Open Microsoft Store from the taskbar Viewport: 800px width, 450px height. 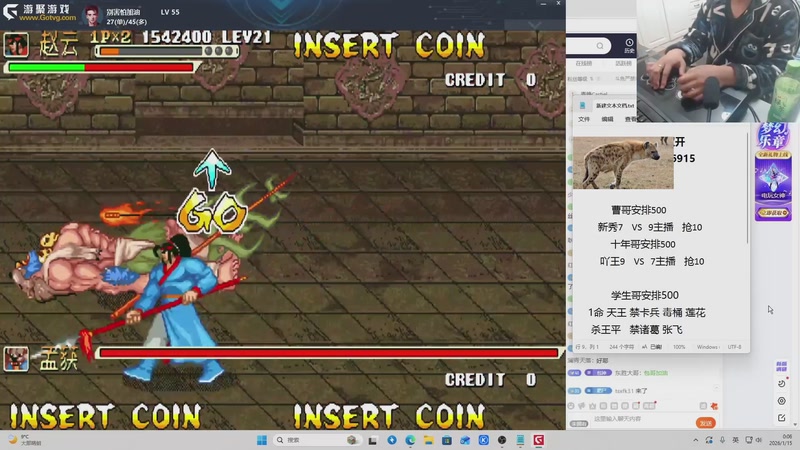click(x=447, y=440)
